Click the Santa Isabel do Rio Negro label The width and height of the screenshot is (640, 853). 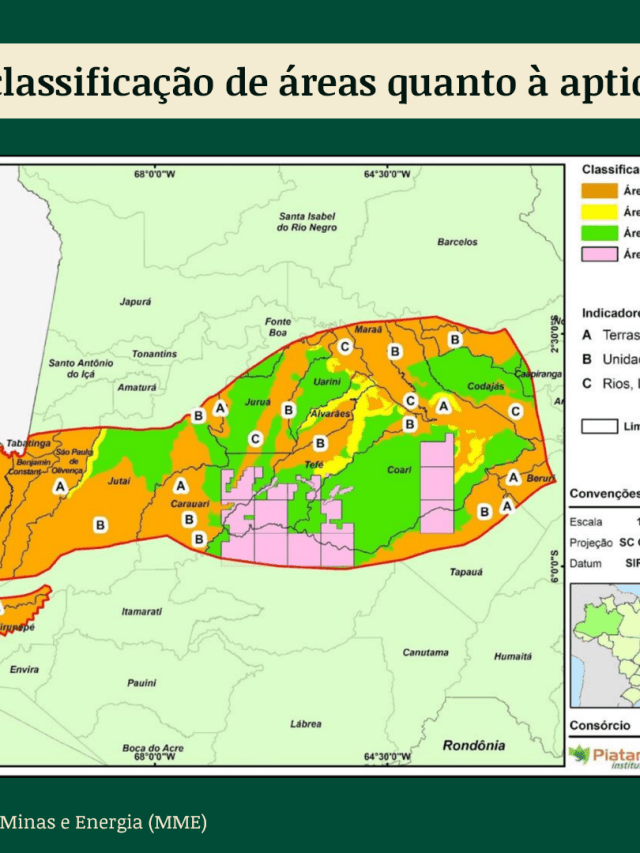[x=307, y=221]
